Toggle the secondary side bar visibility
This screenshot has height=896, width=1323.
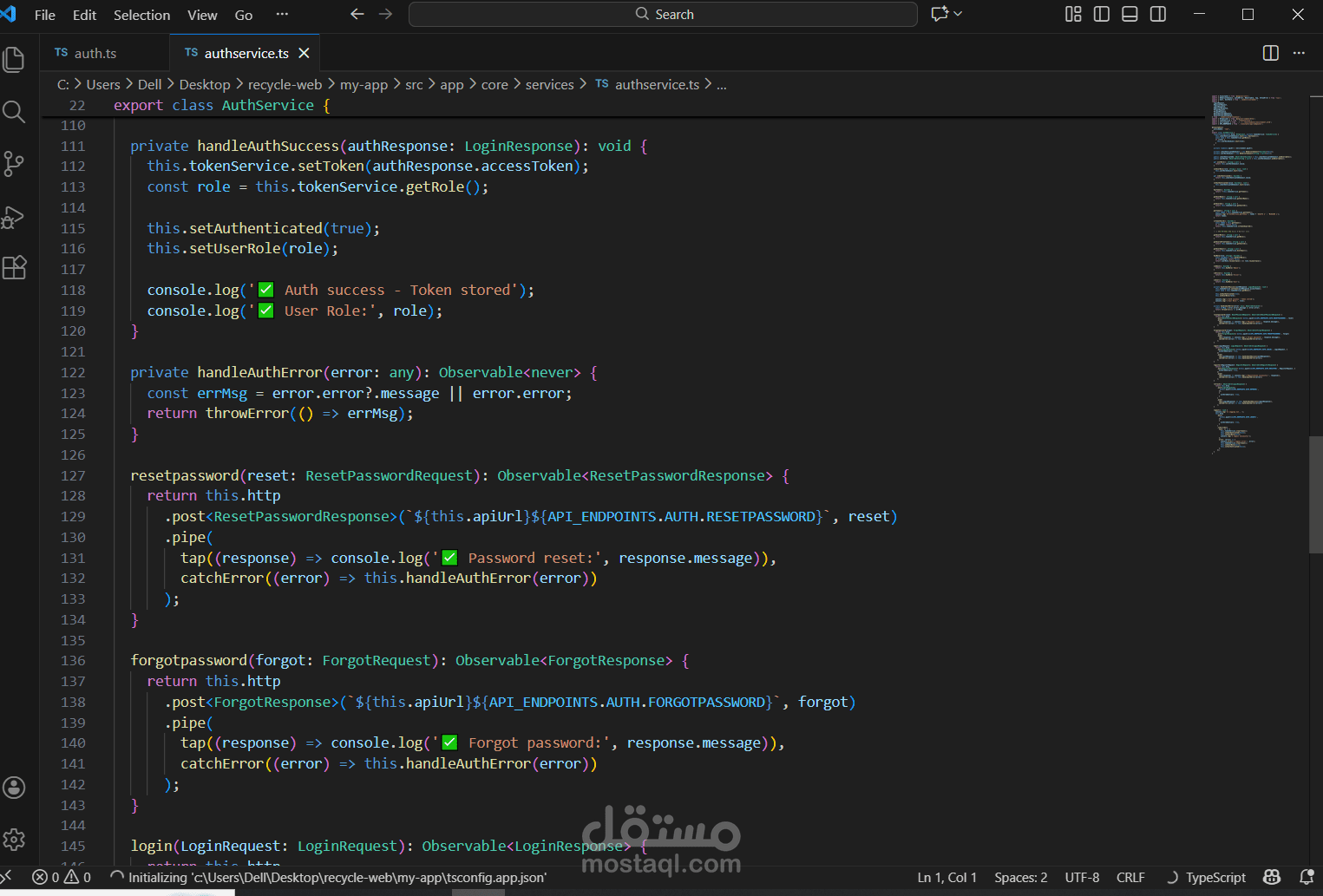[1157, 14]
